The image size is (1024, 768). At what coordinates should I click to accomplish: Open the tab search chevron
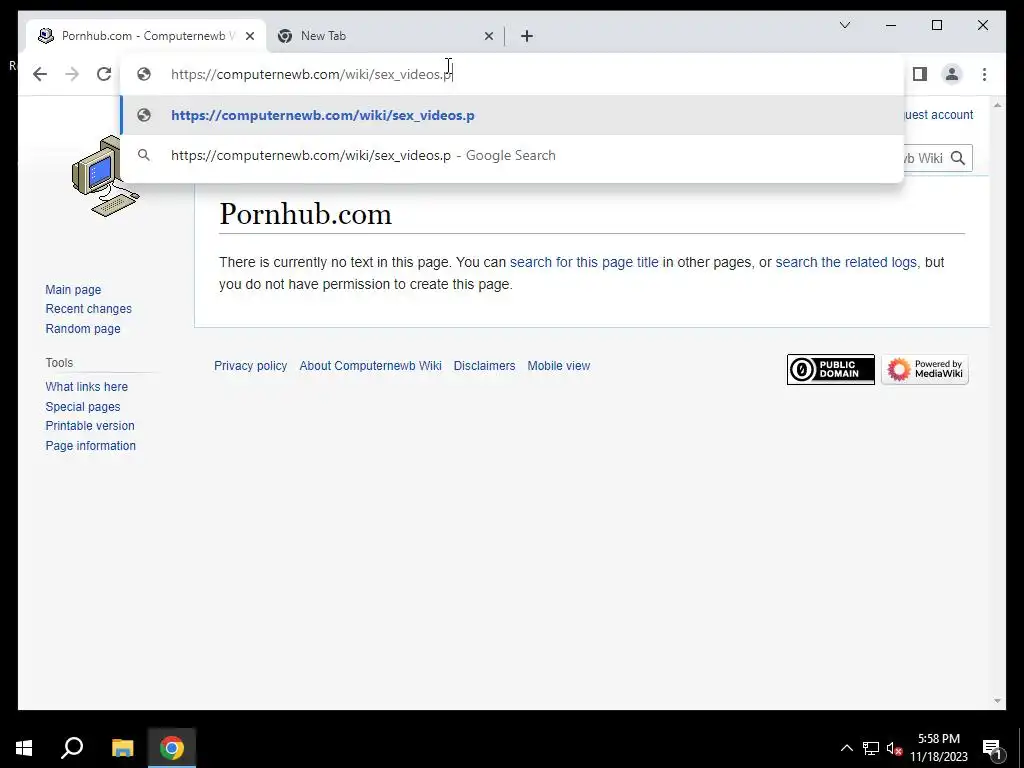click(844, 25)
